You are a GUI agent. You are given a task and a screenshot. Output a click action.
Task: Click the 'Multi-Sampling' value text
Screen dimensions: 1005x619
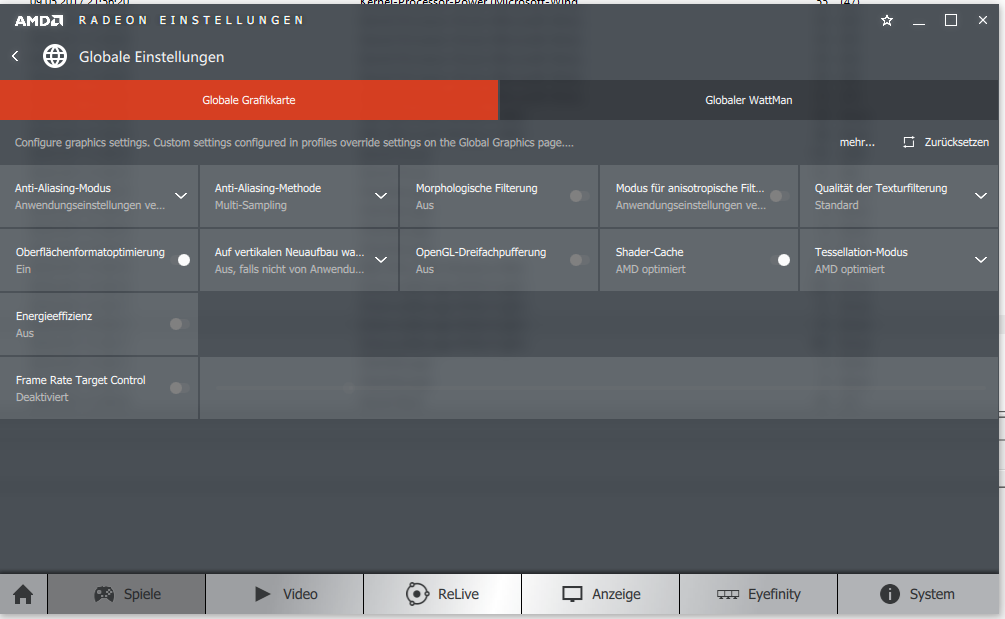[x=251, y=205]
